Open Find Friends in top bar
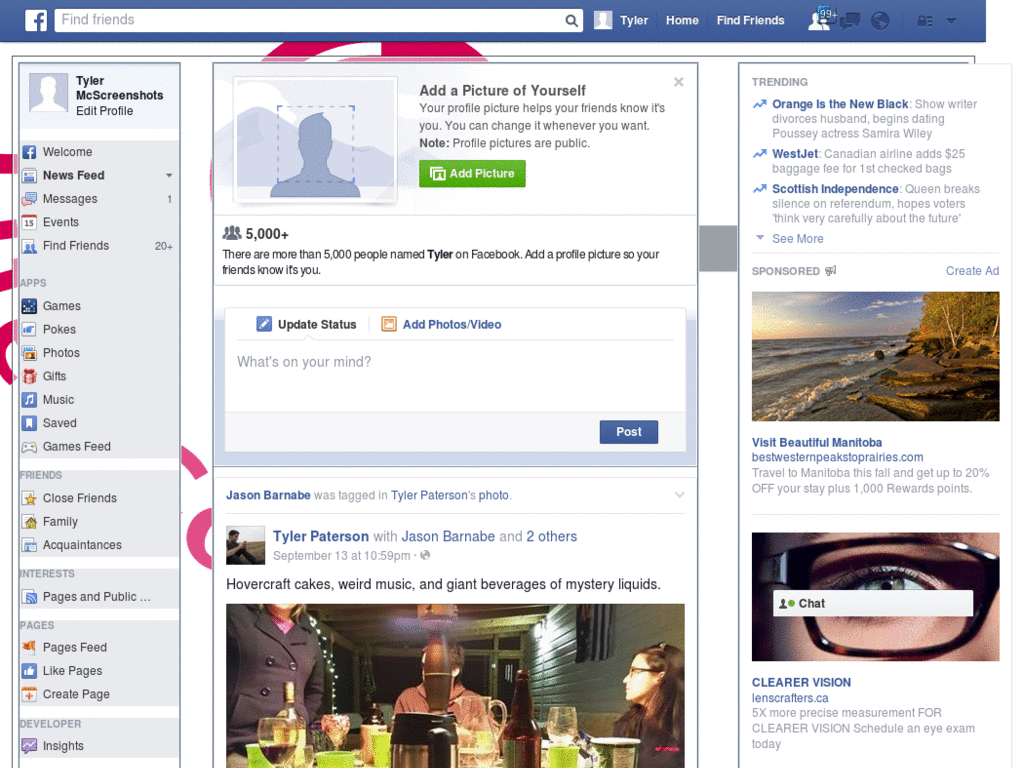1024x768 pixels. pos(750,21)
